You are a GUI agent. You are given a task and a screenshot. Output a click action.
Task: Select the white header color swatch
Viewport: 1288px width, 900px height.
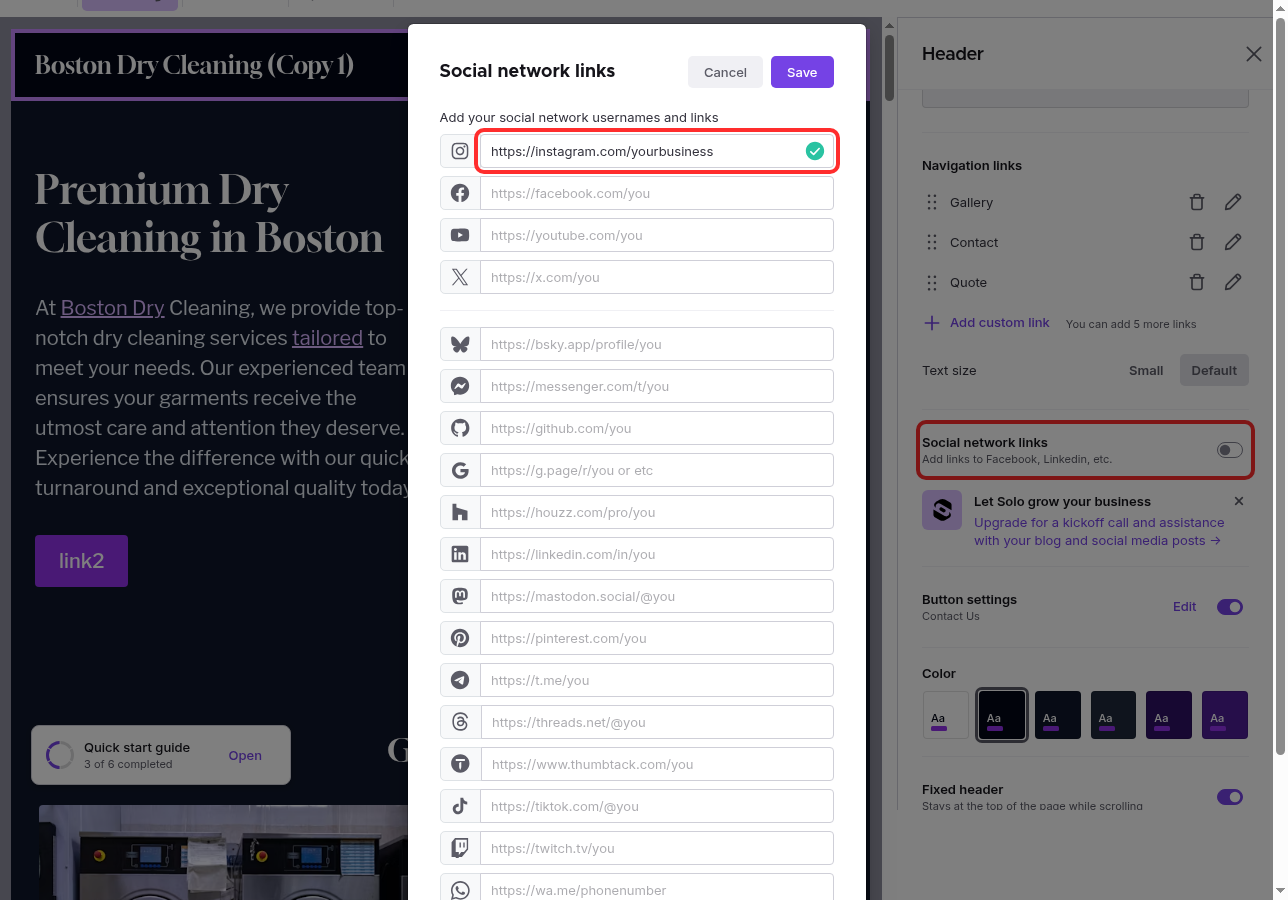tap(945, 715)
